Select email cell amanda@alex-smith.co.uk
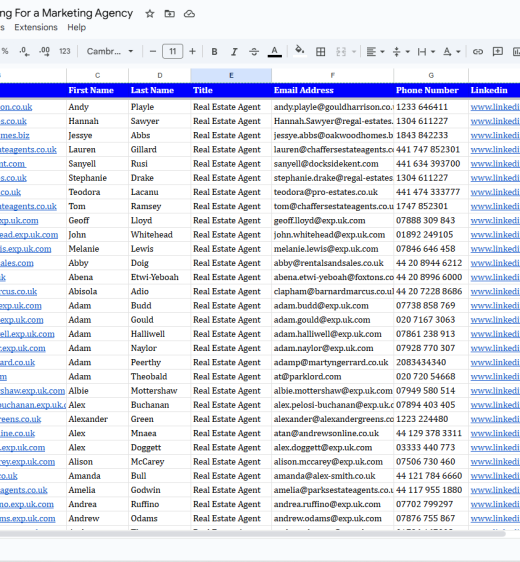Viewport: 520px width, 562px height. 333,476
